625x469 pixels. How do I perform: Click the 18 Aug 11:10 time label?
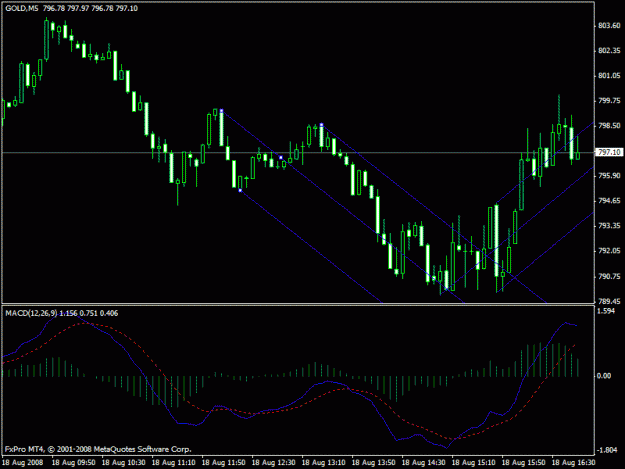click(x=173, y=463)
